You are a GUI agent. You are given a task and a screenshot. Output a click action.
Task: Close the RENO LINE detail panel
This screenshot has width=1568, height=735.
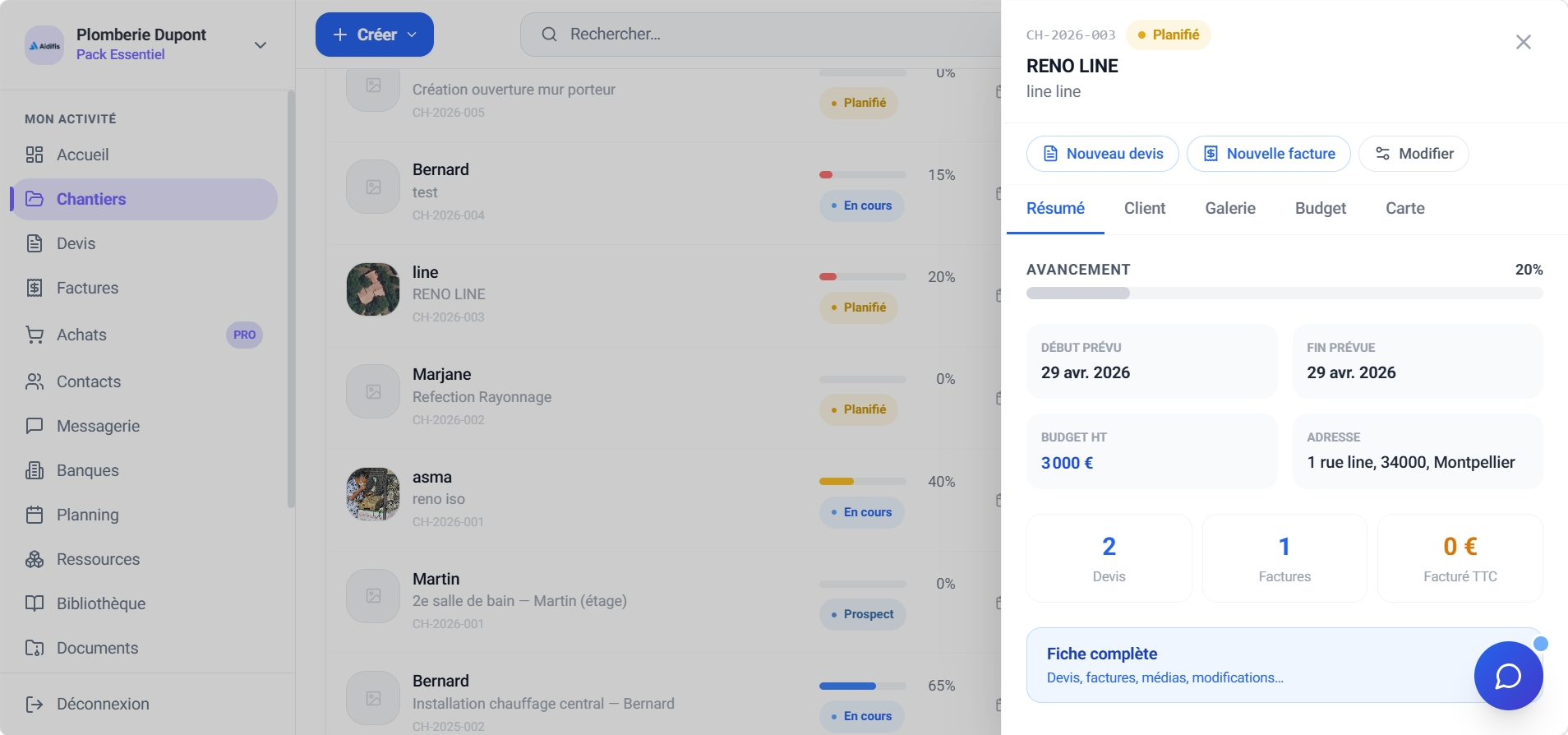1524,42
